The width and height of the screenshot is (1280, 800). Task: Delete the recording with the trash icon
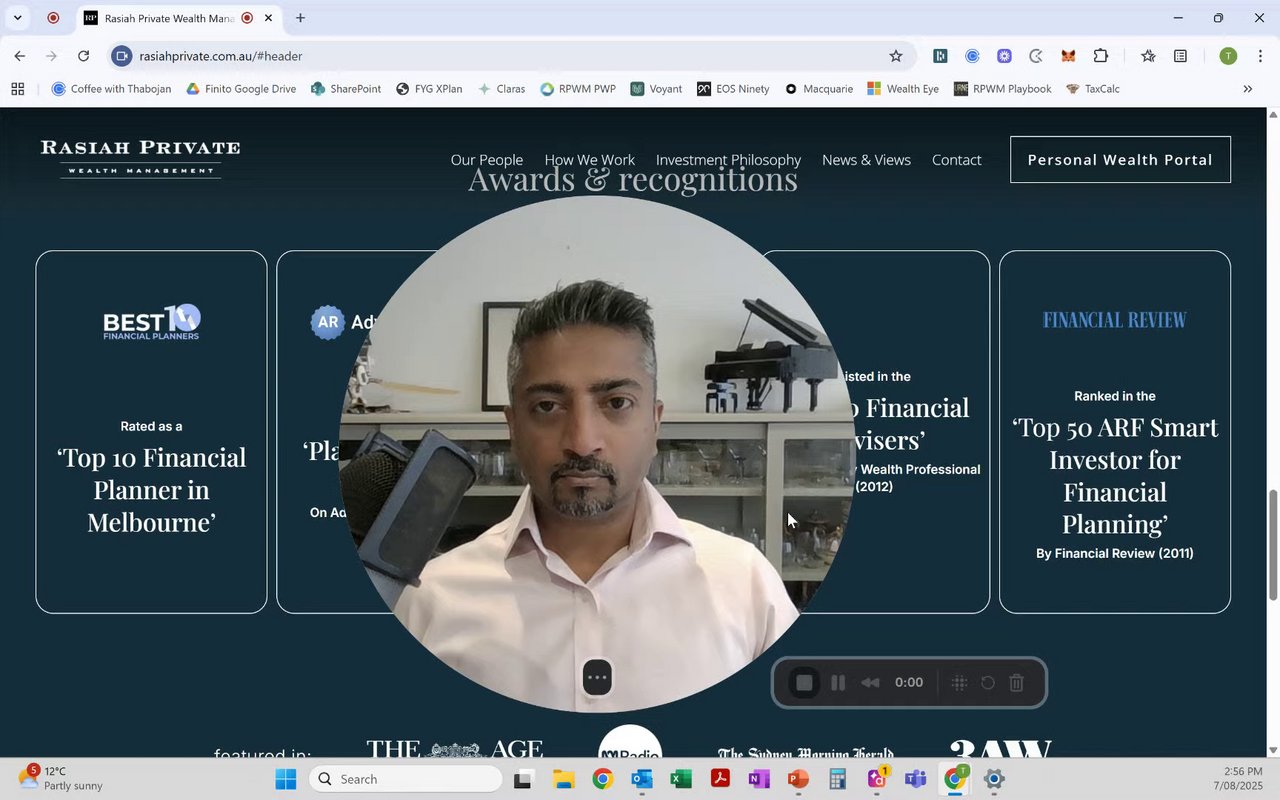(1016, 683)
